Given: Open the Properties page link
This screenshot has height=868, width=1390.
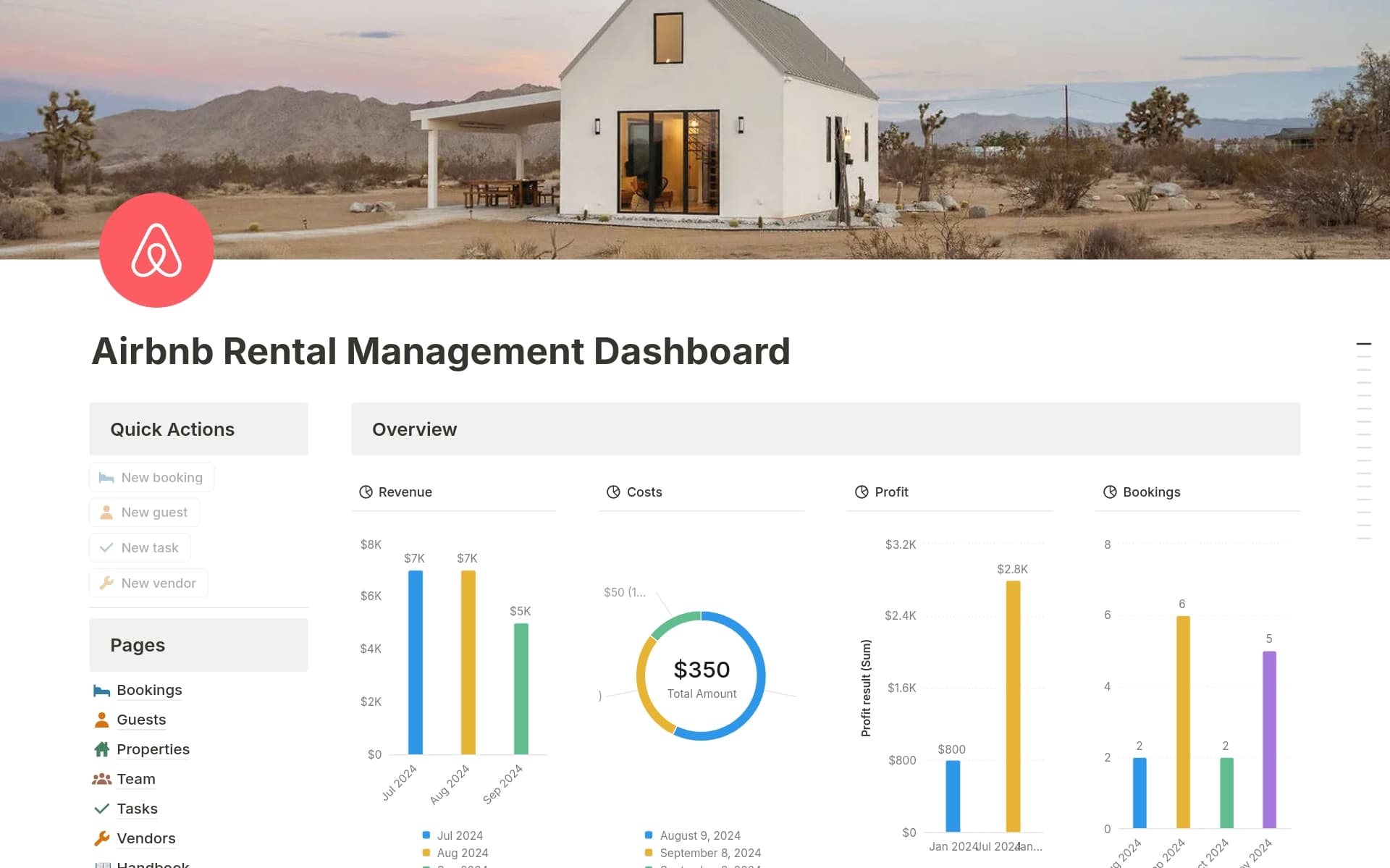Looking at the screenshot, I should 153,750.
